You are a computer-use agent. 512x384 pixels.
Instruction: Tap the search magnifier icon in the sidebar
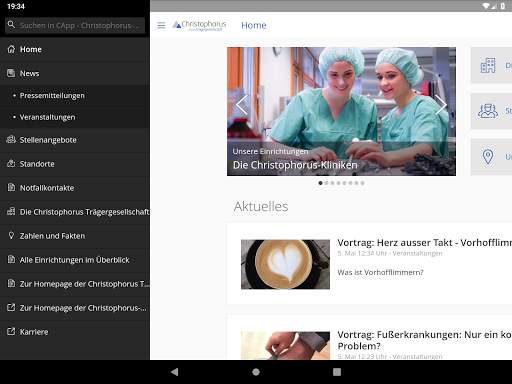[11, 25]
